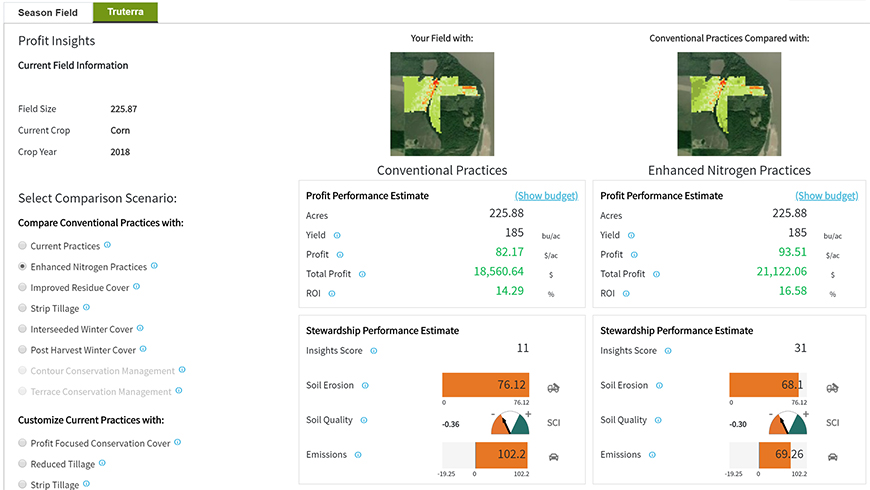Viewport: 870px width, 490px height.
Task: Click the Insights Score info icon, left panel
Action: [373, 351]
